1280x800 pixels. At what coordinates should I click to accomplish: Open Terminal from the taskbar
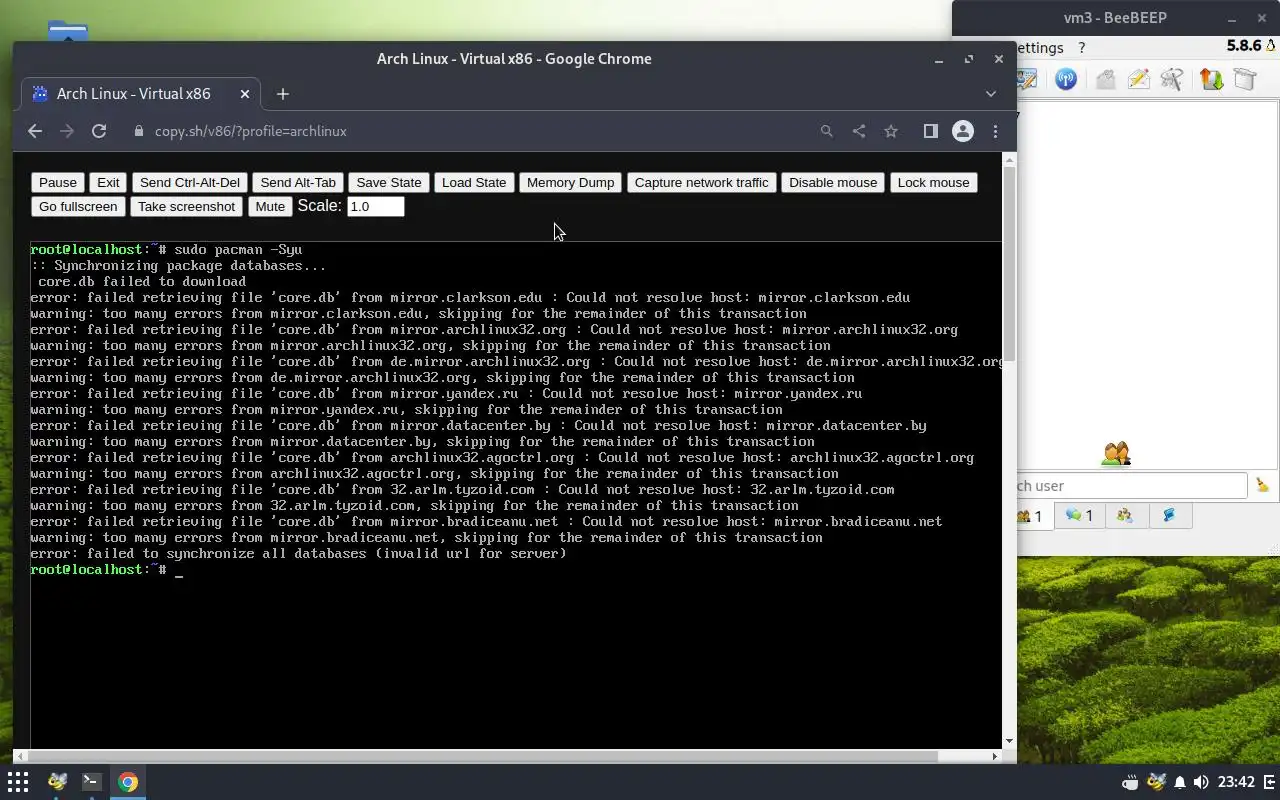pos(91,782)
